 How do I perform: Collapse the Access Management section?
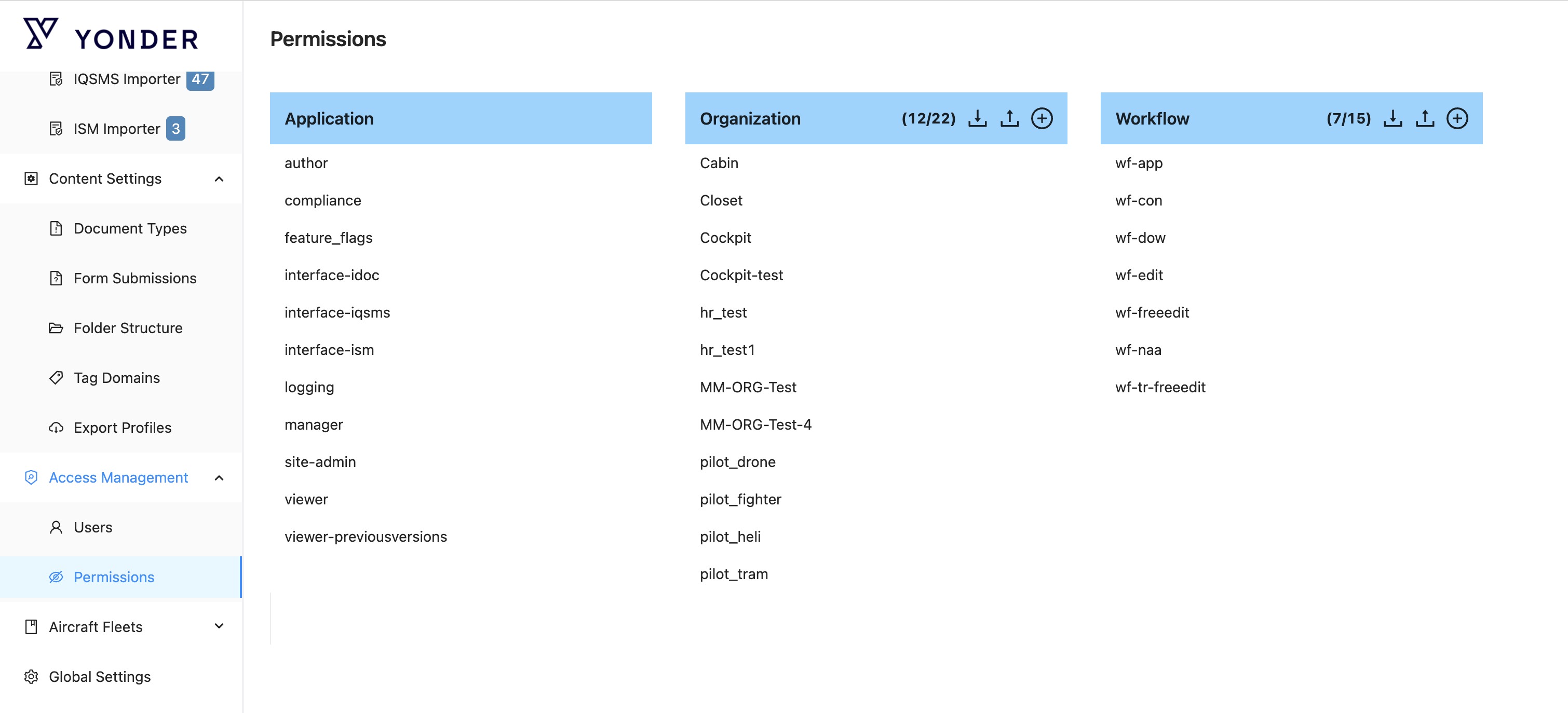click(x=219, y=477)
